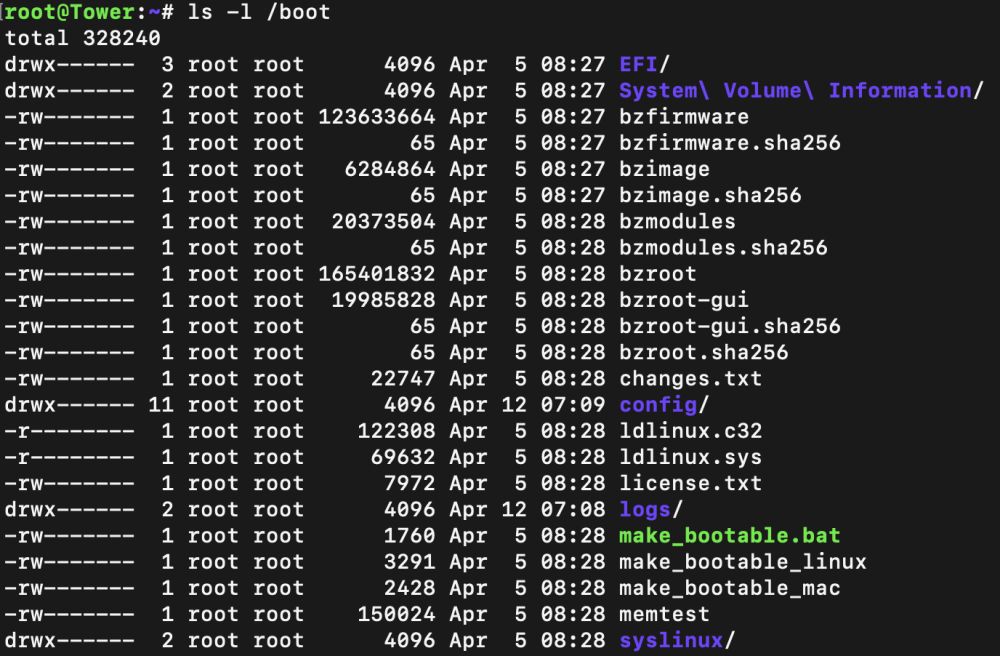Click the bzmodules file name

click(677, 221)
